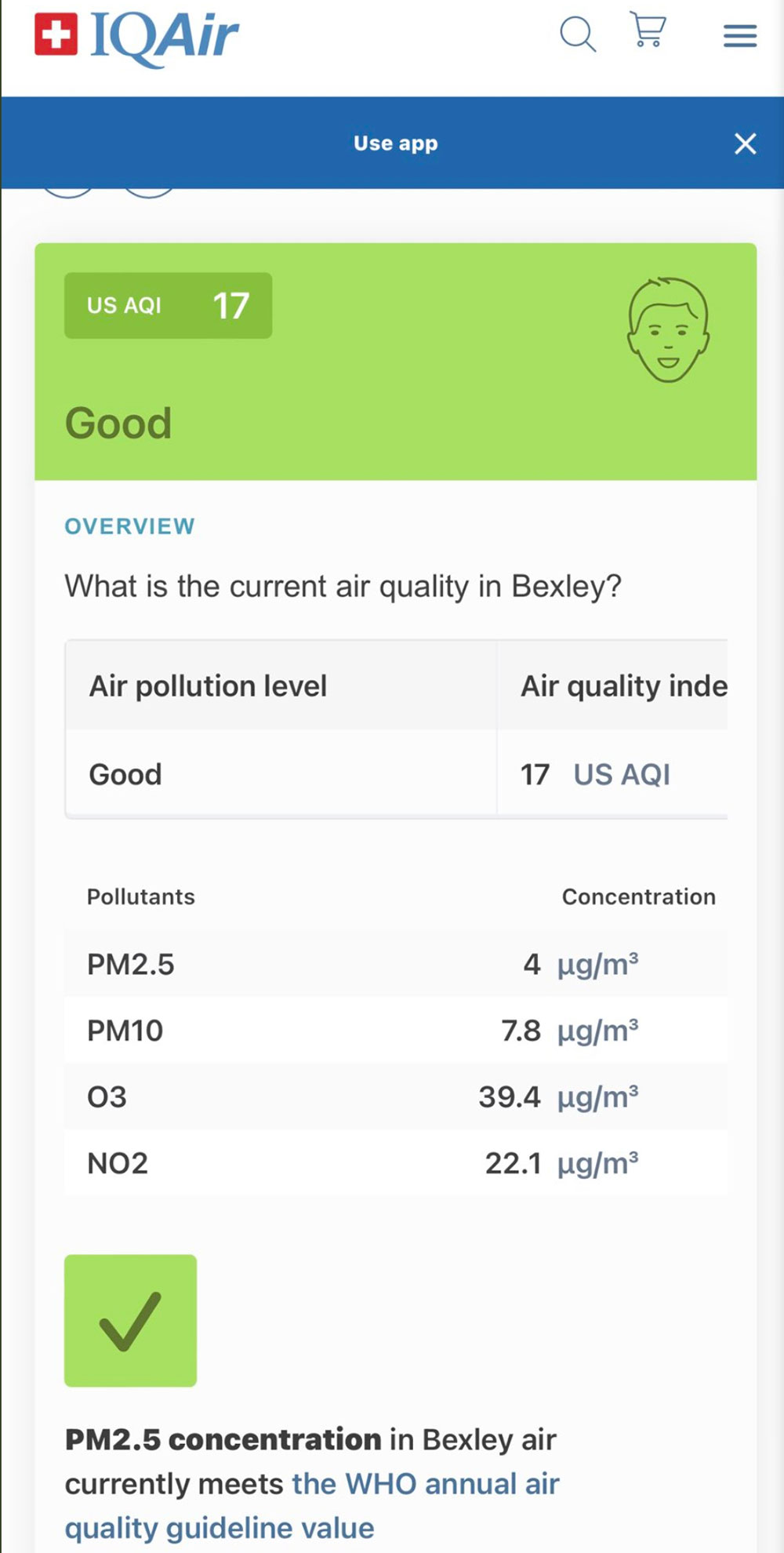Screen dimensions: 784x1553
Task: Click the Air pollution level header
Action: coord(208,686)
